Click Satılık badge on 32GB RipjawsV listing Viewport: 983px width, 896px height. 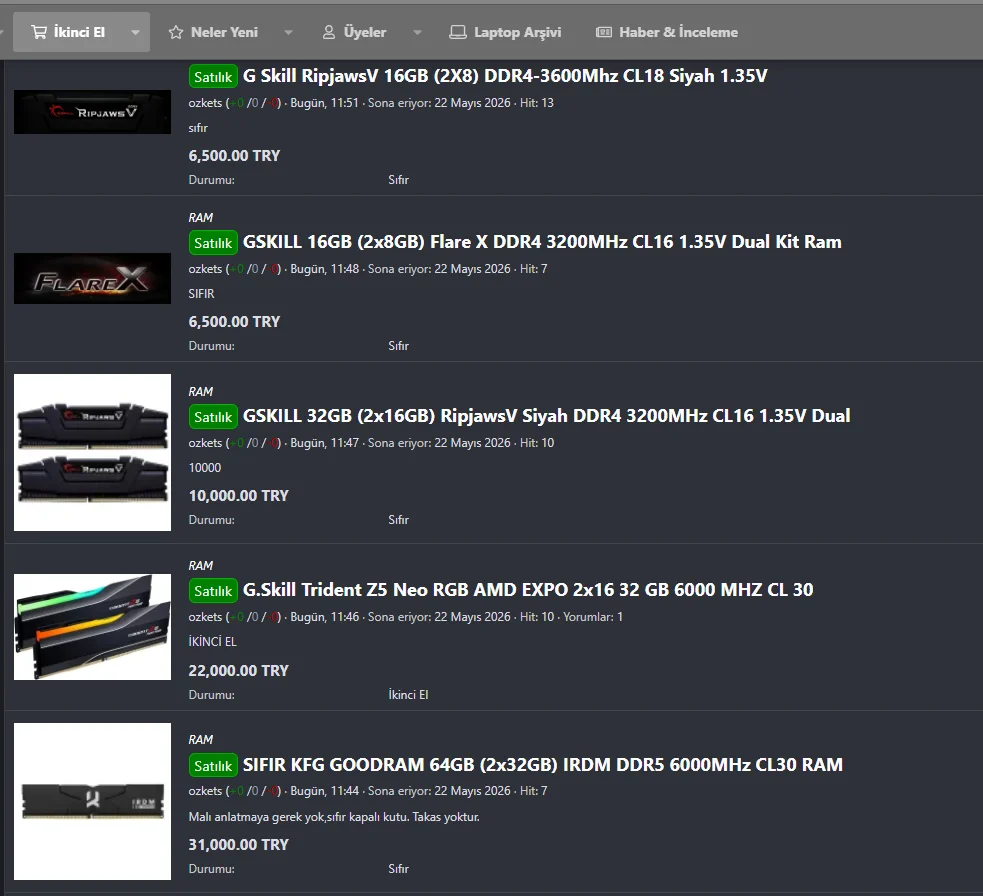coord(213,416)
